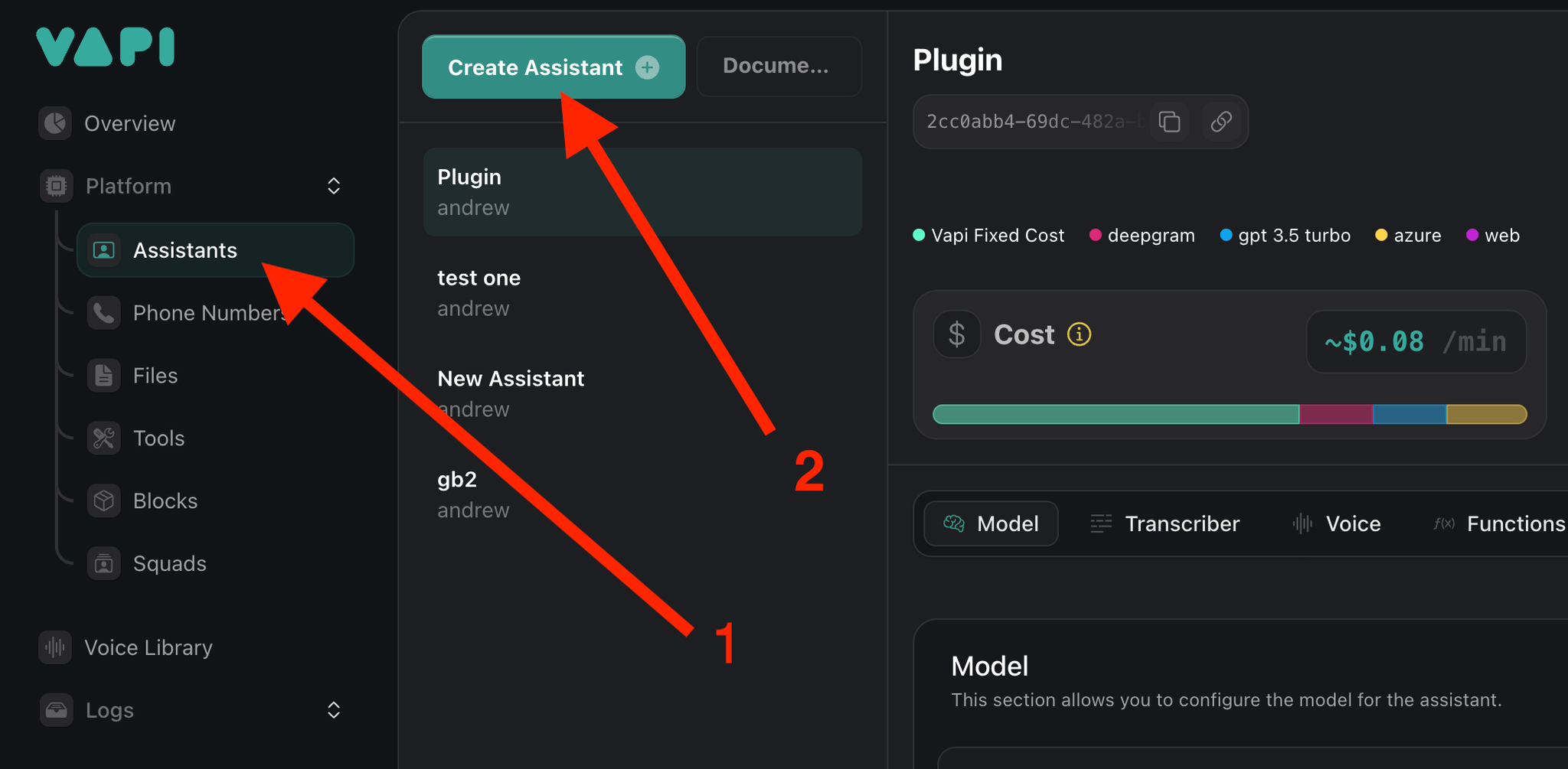This screenshot has height=769, width=1568.
Task: Copy the assistant ID with copy icon
Action: (1169, 122)
